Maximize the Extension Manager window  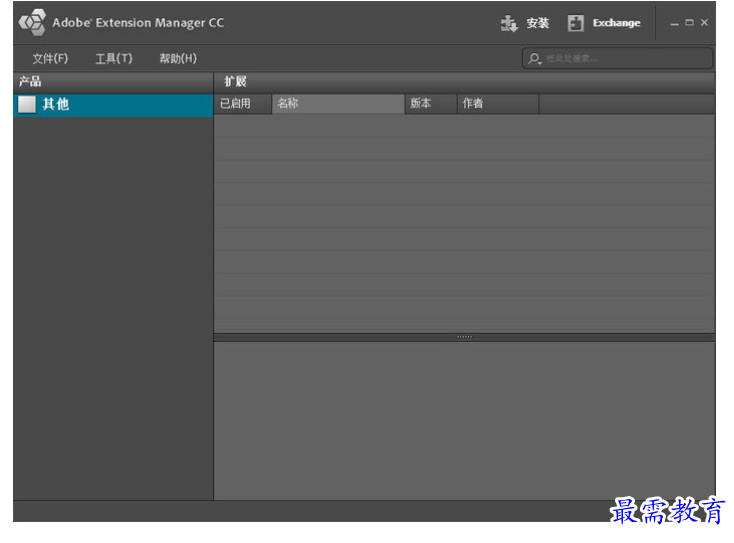click(689, 22)
